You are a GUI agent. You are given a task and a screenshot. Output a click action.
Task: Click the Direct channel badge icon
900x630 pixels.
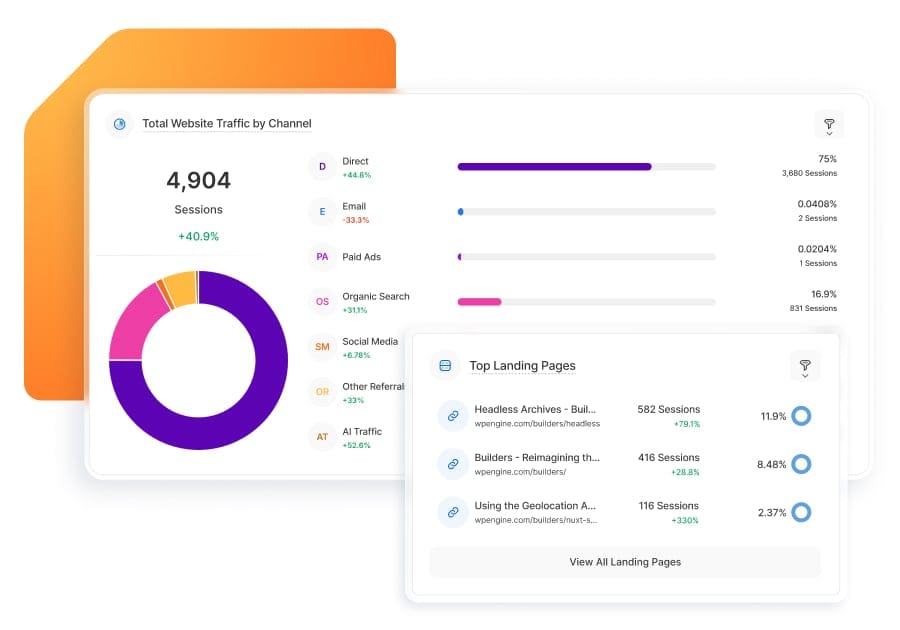pyautogui.click(x=321, y=166)
